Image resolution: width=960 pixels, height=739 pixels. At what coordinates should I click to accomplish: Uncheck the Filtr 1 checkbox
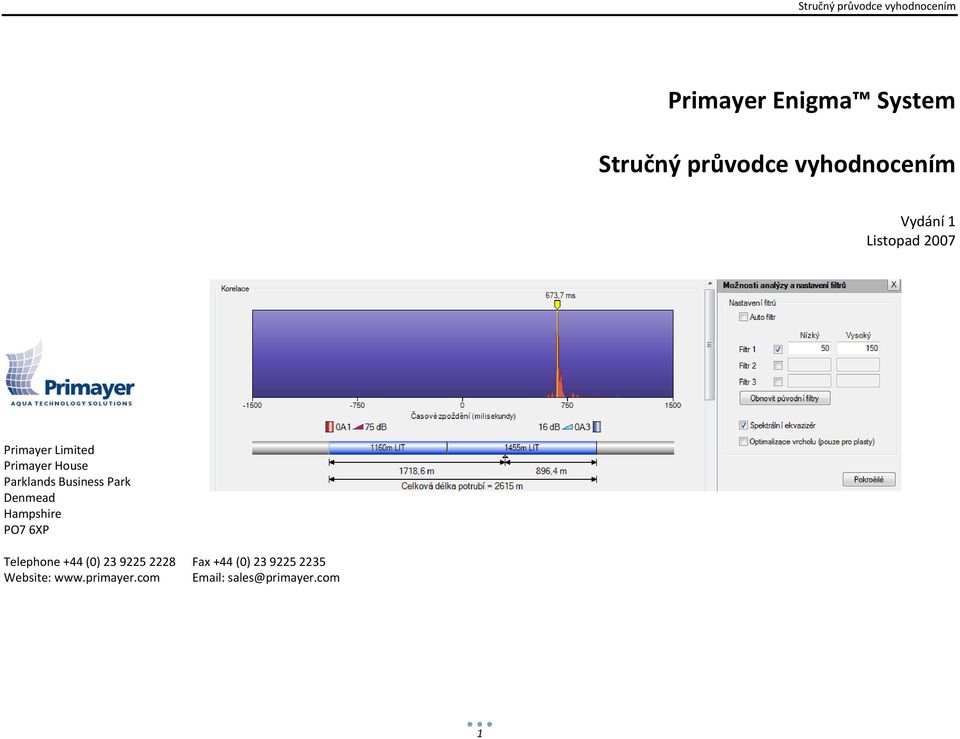click(x=778, y=349)
